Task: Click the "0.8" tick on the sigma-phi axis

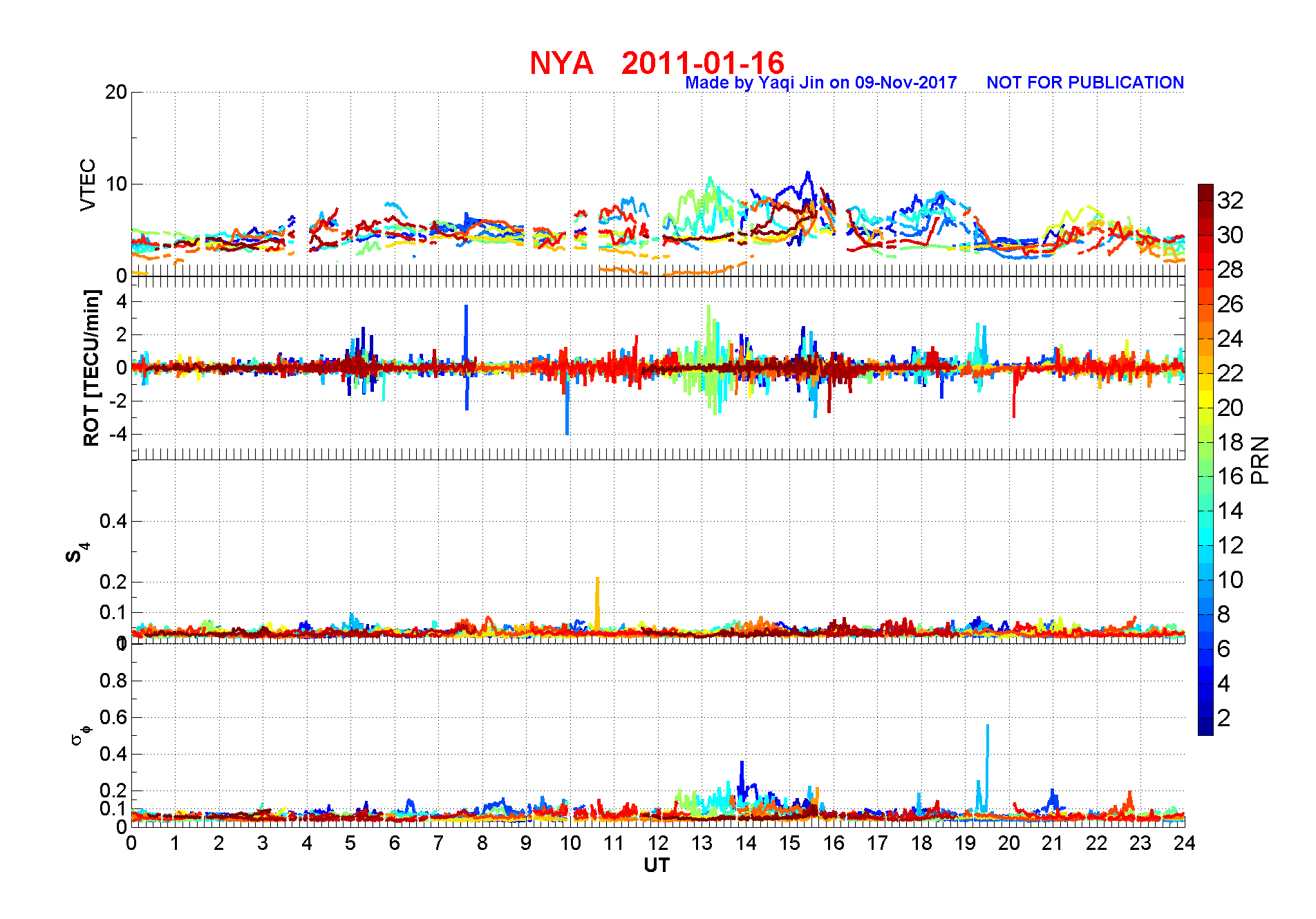Action: [113, 681]
